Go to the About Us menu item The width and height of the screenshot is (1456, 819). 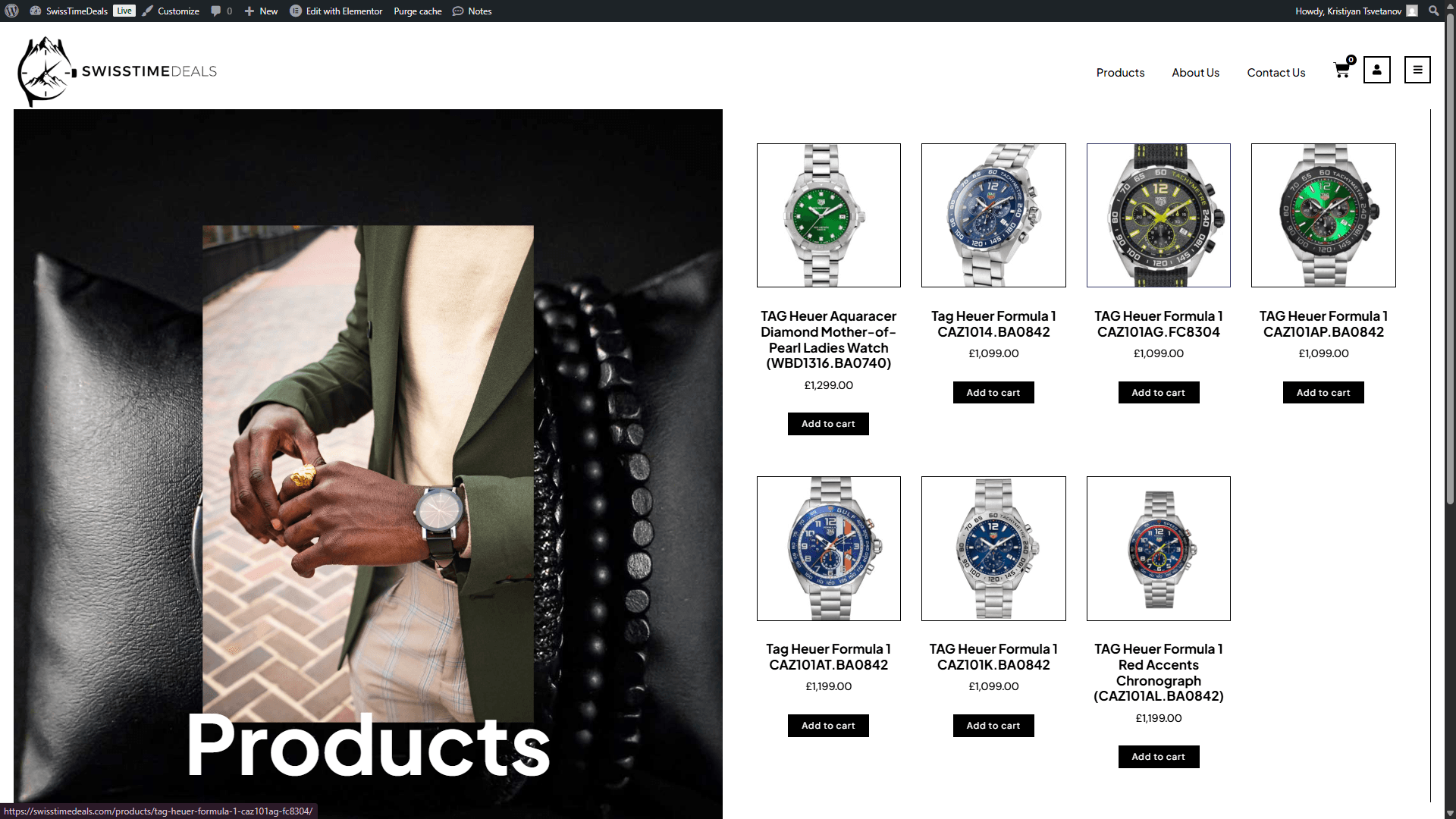(1195, 73)
